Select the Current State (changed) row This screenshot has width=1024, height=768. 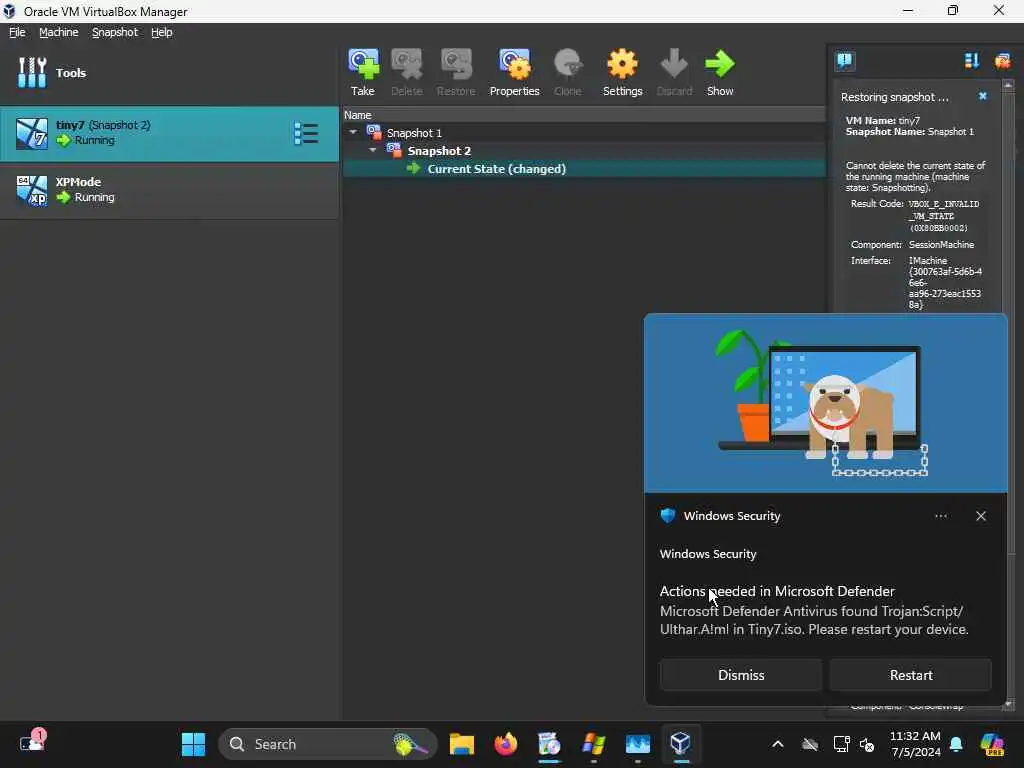pyautogui.click(x=584, y=168)
